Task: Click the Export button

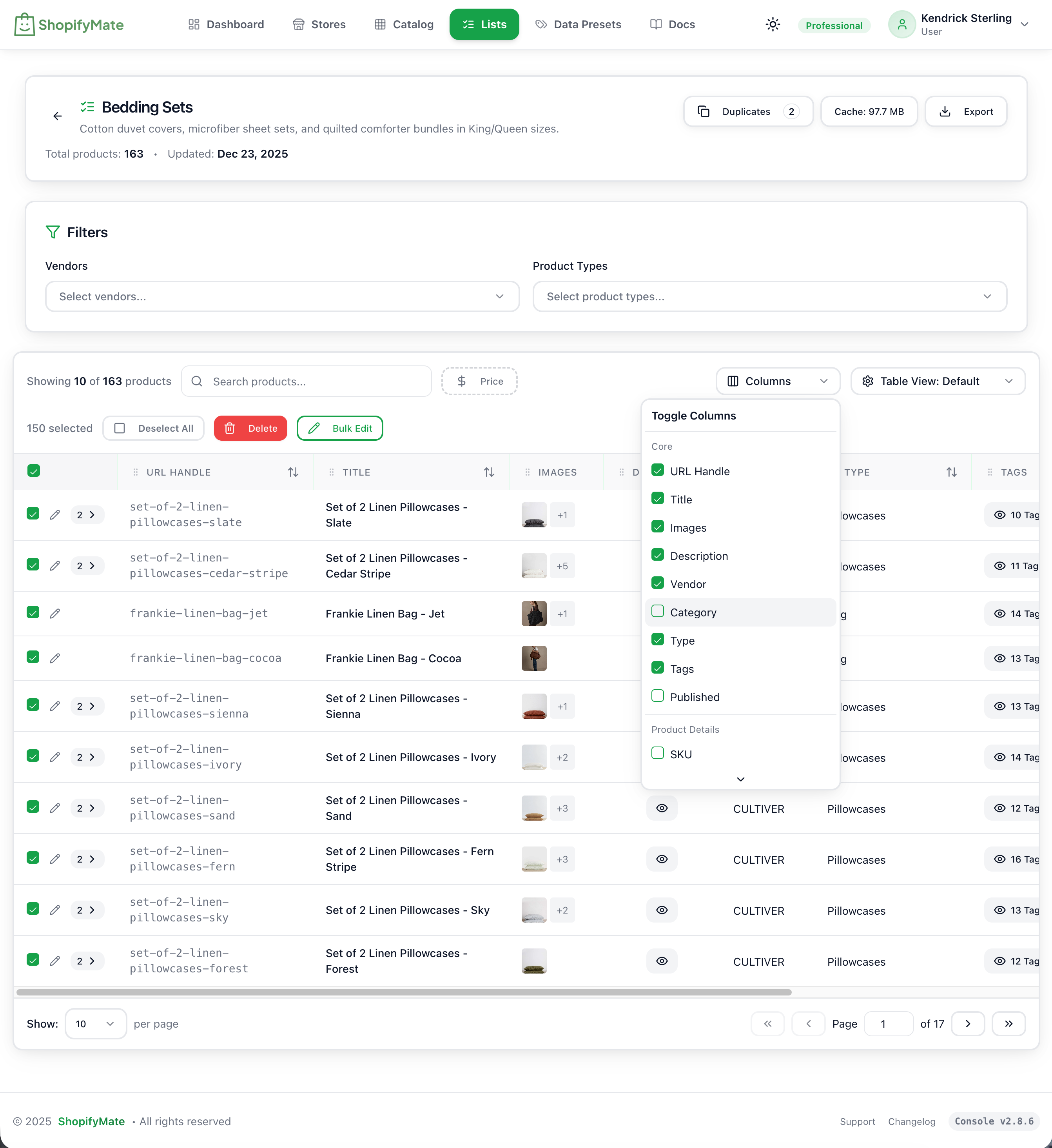Action: pos(966,112)
